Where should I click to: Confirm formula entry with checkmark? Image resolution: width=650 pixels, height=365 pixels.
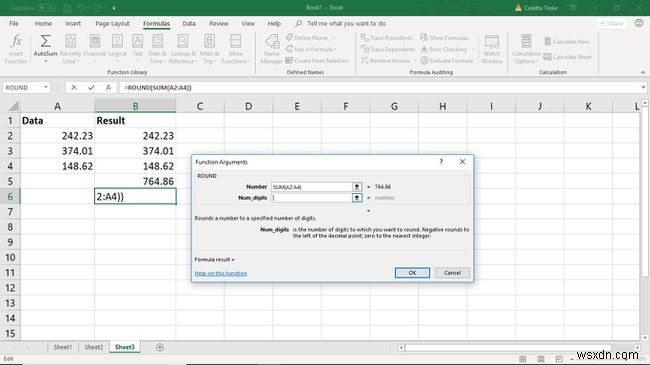[x=91, y=88]
